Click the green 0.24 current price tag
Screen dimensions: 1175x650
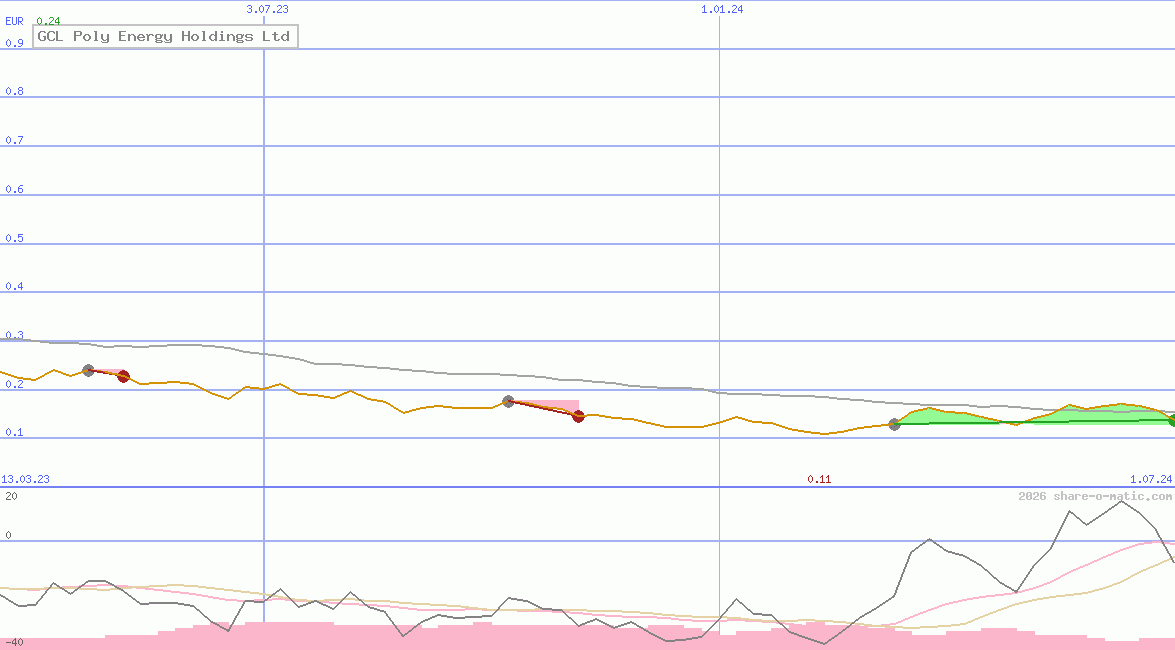(x=47, y=20)
